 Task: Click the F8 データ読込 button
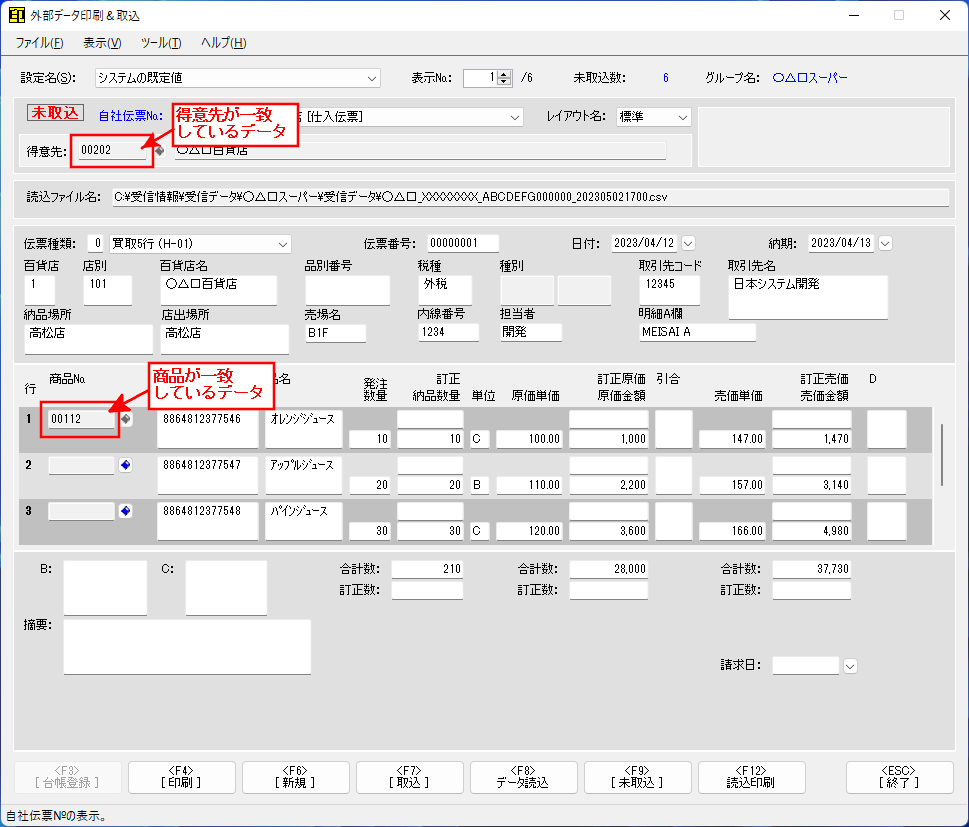[x=523, y=777]
